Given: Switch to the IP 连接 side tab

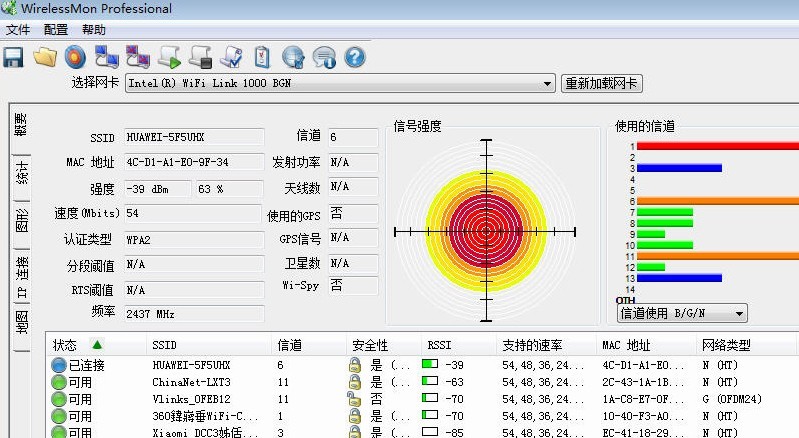Looking at the screenshot, I should tap(21, 276).
